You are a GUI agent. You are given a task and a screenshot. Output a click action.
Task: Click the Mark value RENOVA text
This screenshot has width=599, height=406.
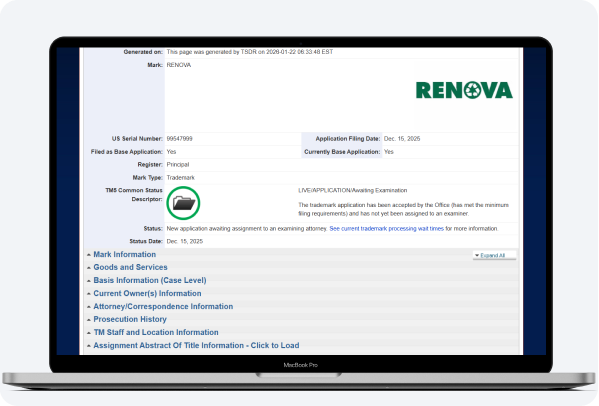point(179,65)
